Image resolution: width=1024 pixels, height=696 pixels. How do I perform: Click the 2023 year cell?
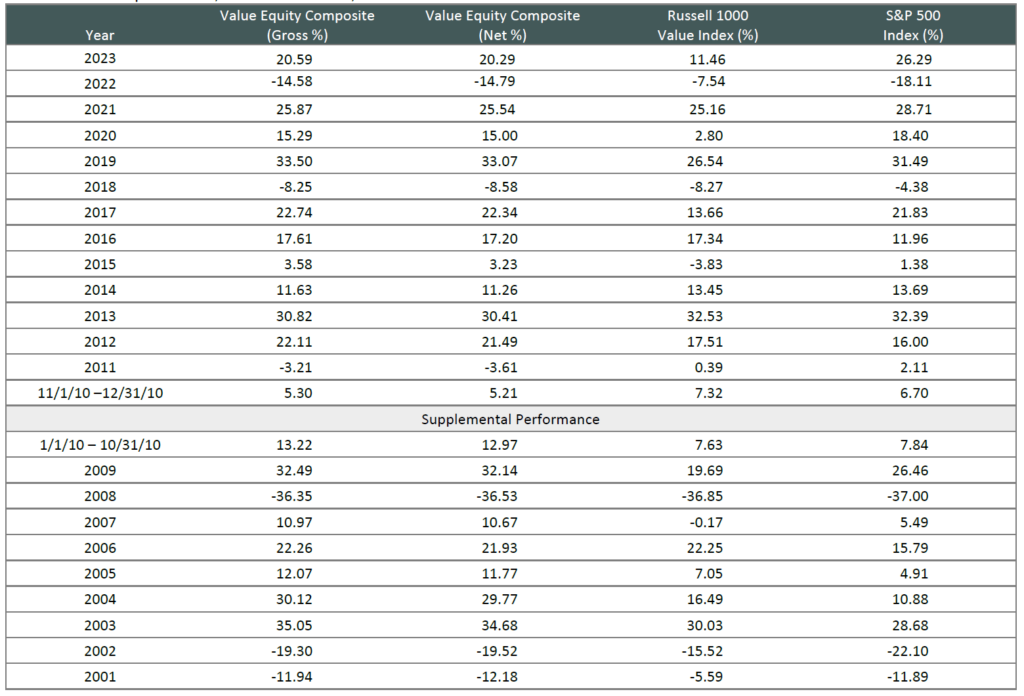point(100,59)
